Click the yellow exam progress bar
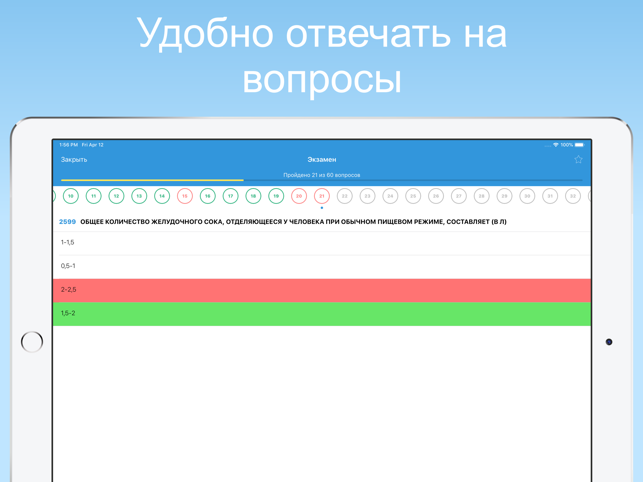The height and width of the screenshot is (482, 643). click(152, 181)
